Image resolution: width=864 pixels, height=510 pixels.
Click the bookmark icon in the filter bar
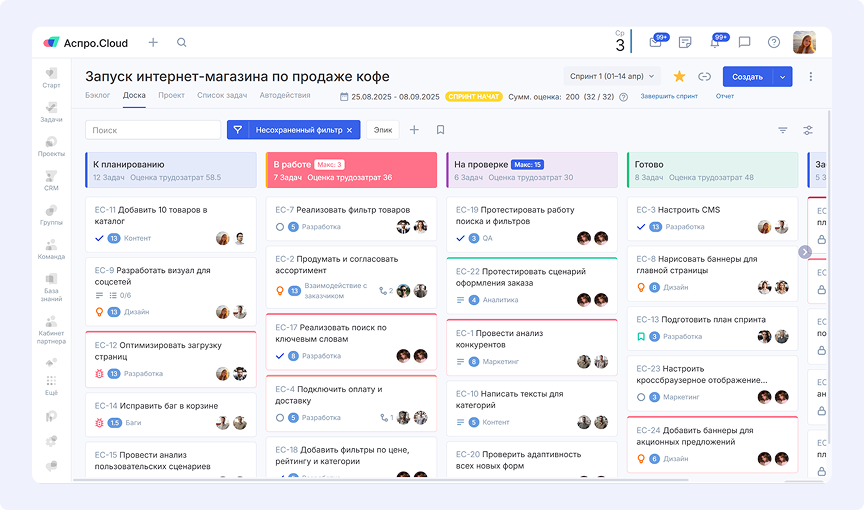click(440, 130)
